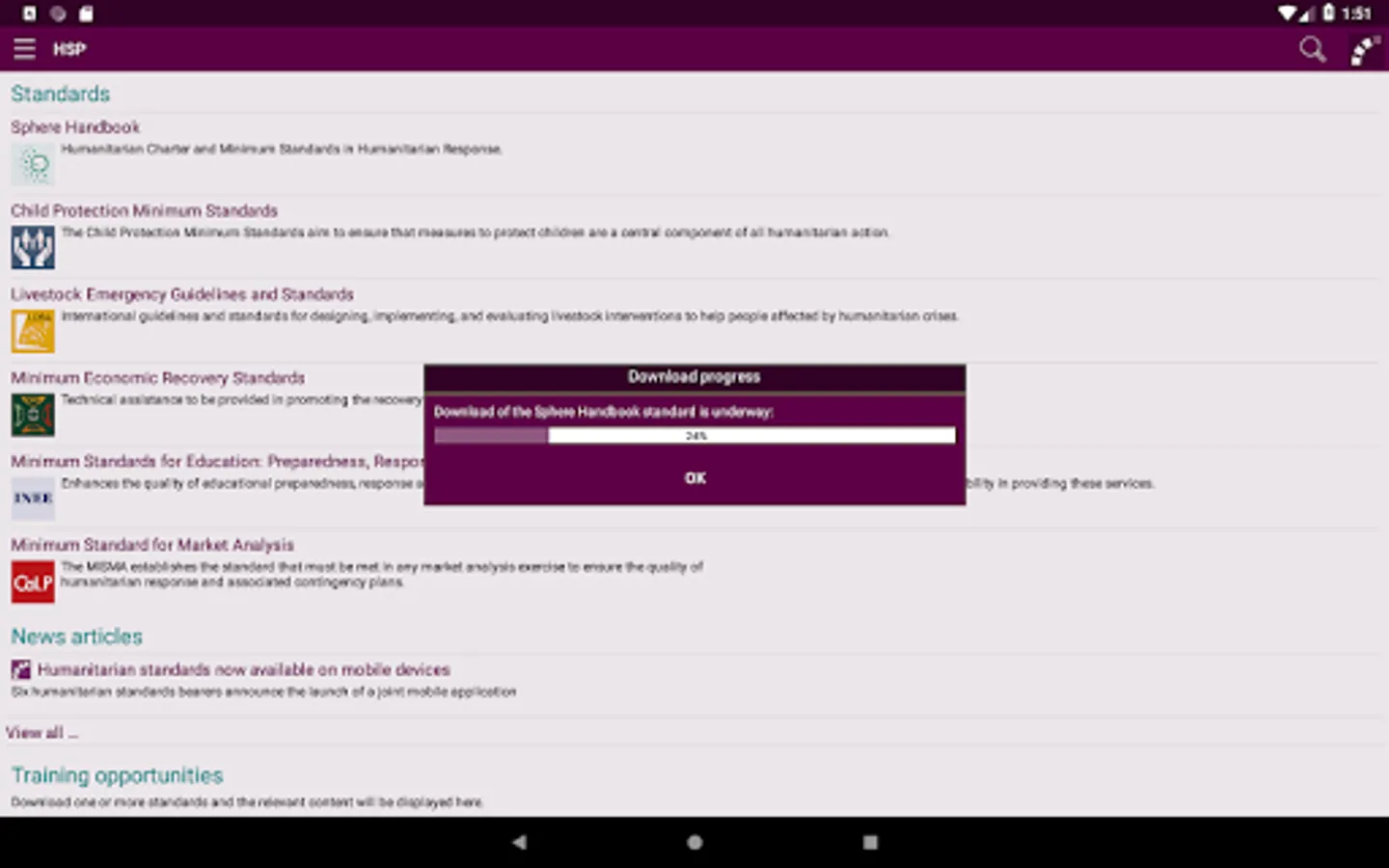Open Child Protection Minimum Standards
The image size is (1389, 868).
pyautogui.click(x=144, y=210)
